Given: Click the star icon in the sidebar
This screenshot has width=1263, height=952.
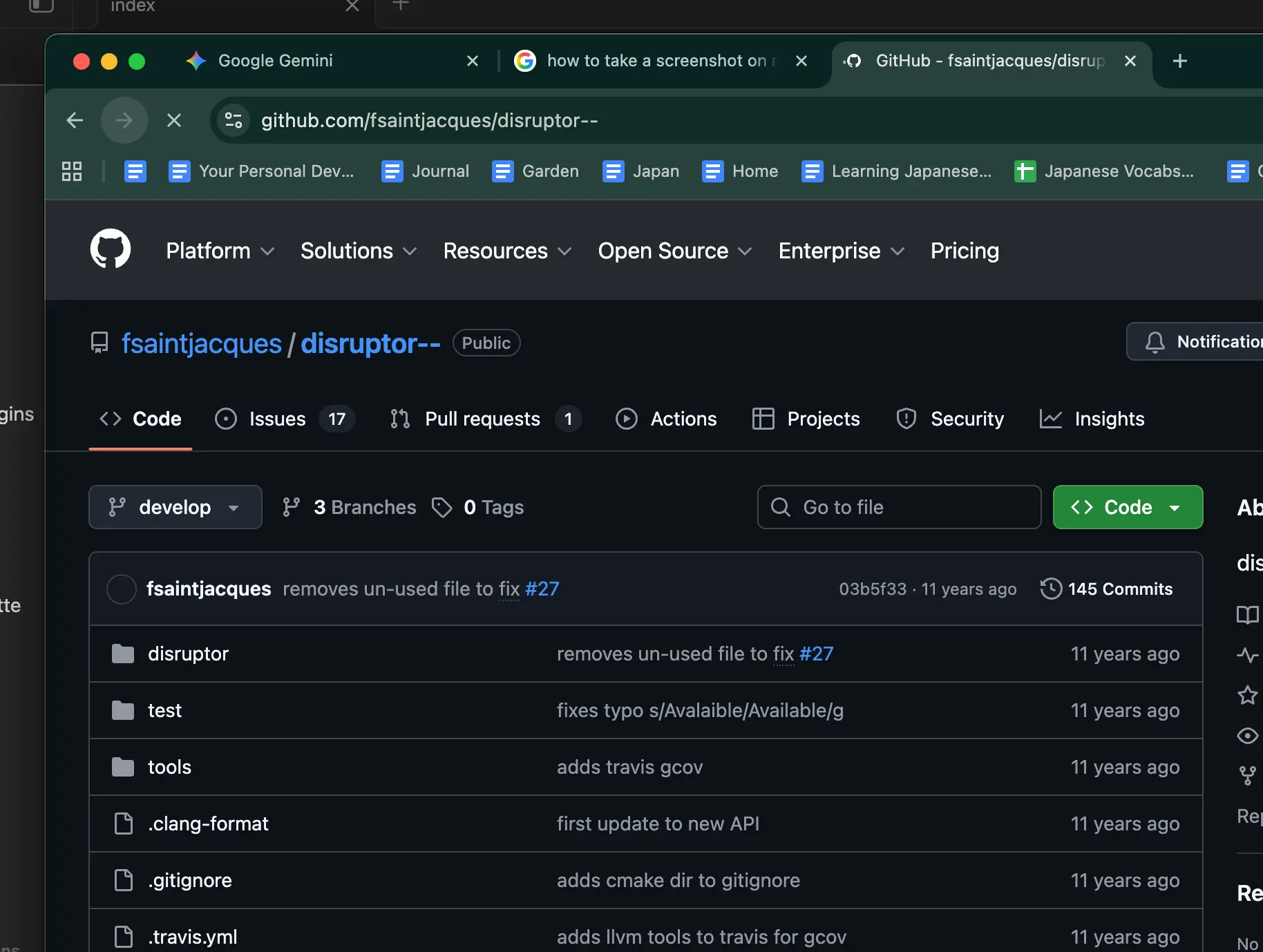Looking at the screenshot, I should coord(1247,695).
